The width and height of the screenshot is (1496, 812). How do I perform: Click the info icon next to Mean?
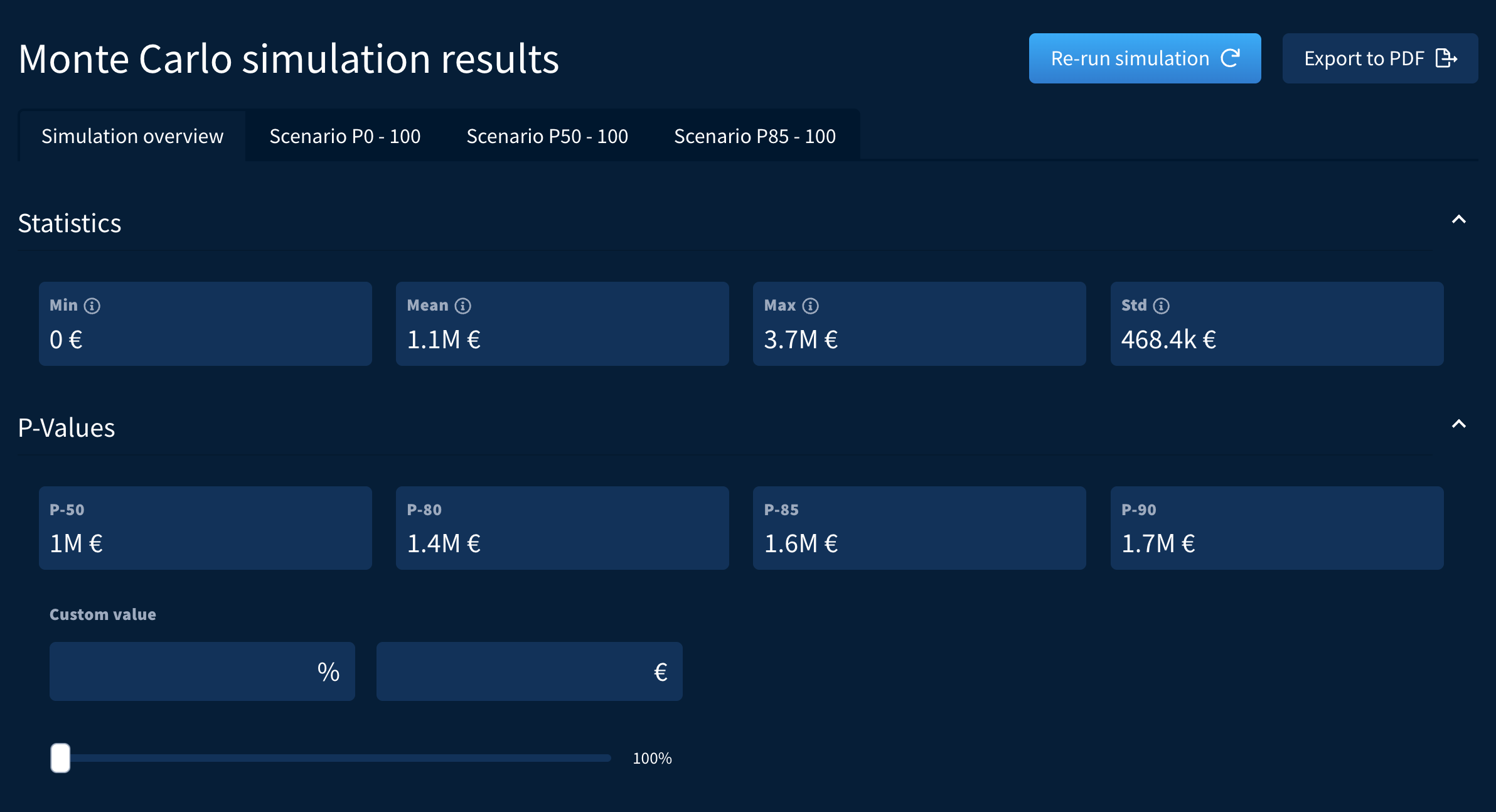tap(463, 306)
